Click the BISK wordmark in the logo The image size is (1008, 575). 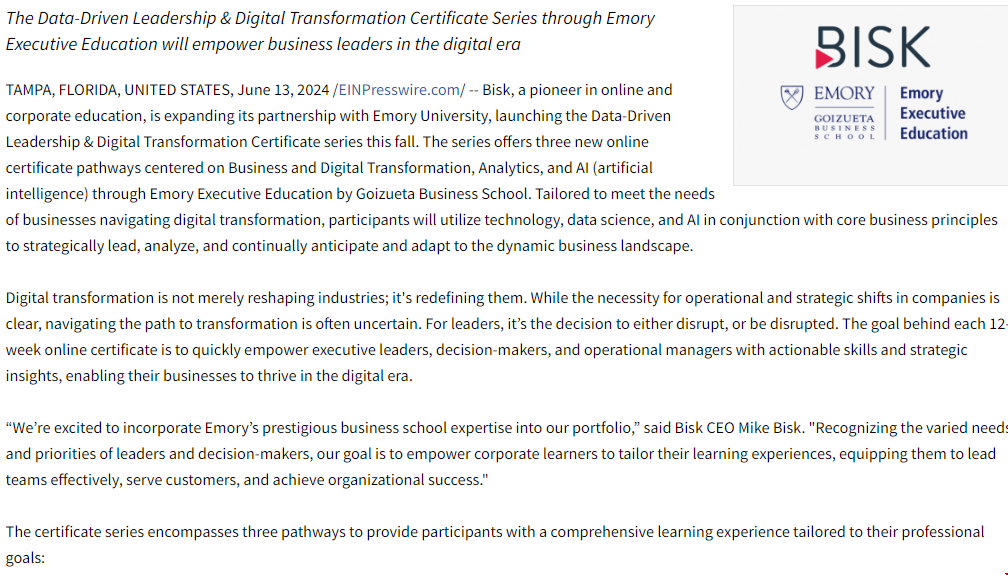(x=873, y=47)
